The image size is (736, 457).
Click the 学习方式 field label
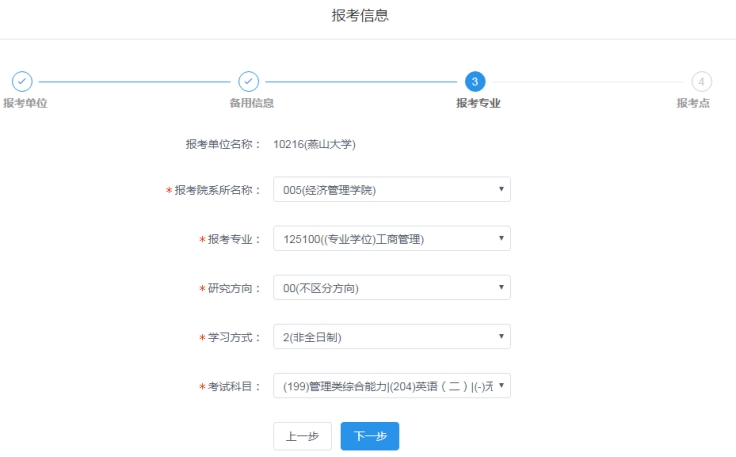pos(233,338)
